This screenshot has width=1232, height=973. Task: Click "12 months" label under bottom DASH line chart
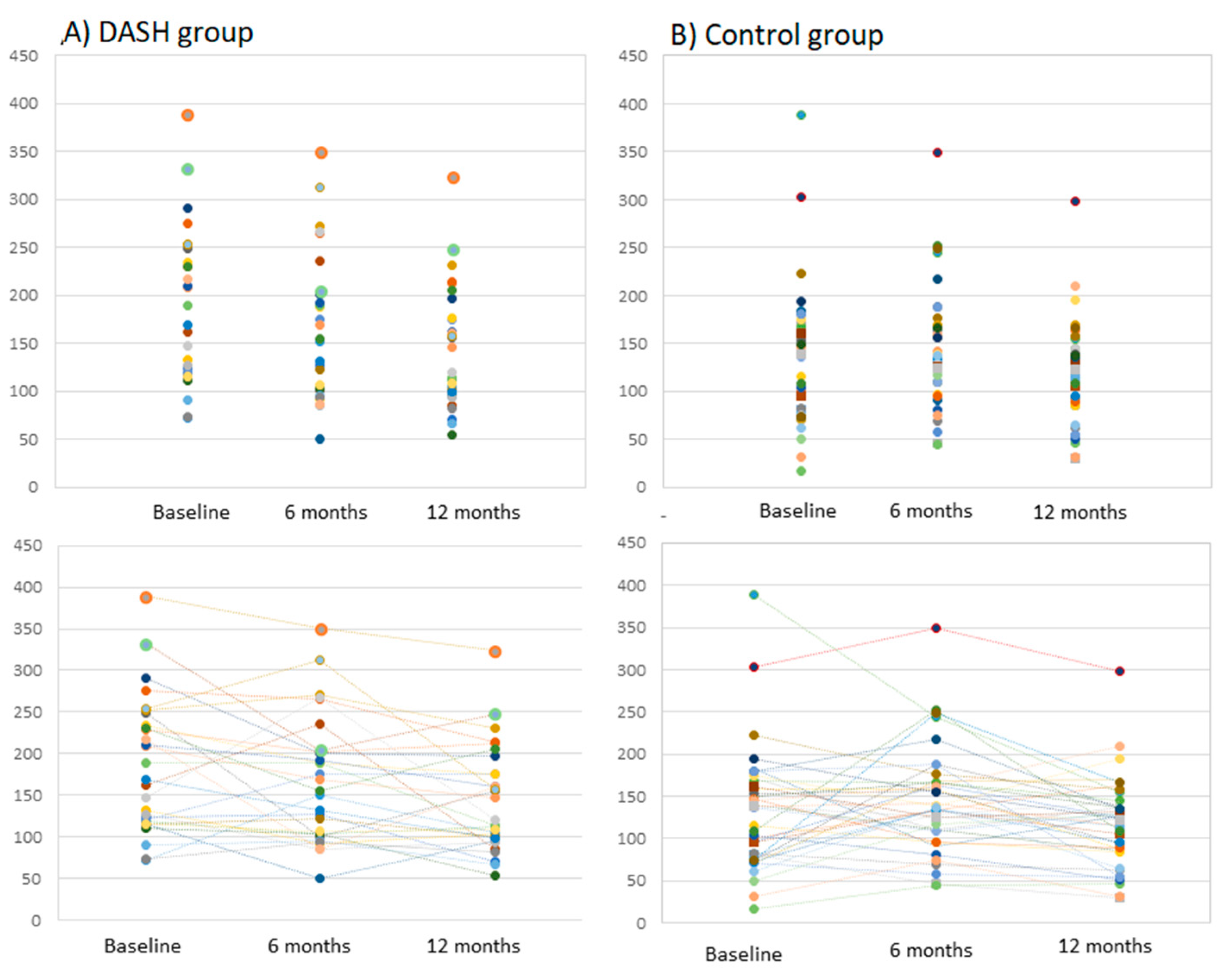473,946
